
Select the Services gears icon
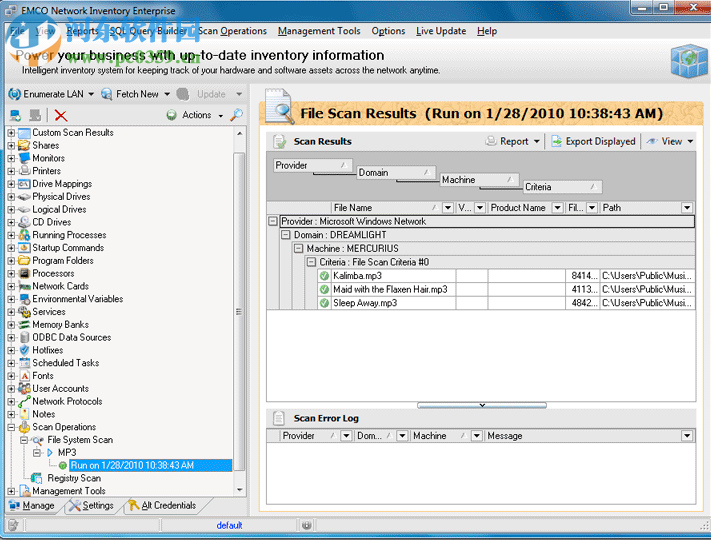24,312
